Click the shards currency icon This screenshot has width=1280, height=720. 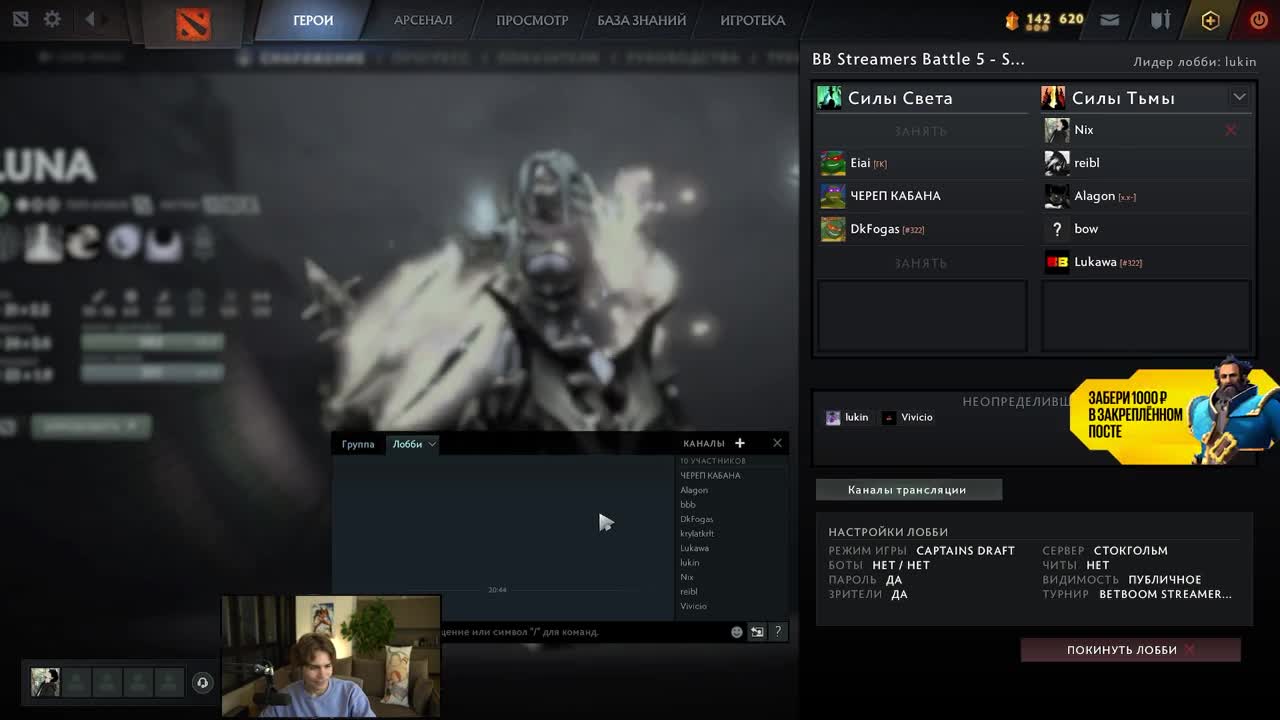point(1012,20)
